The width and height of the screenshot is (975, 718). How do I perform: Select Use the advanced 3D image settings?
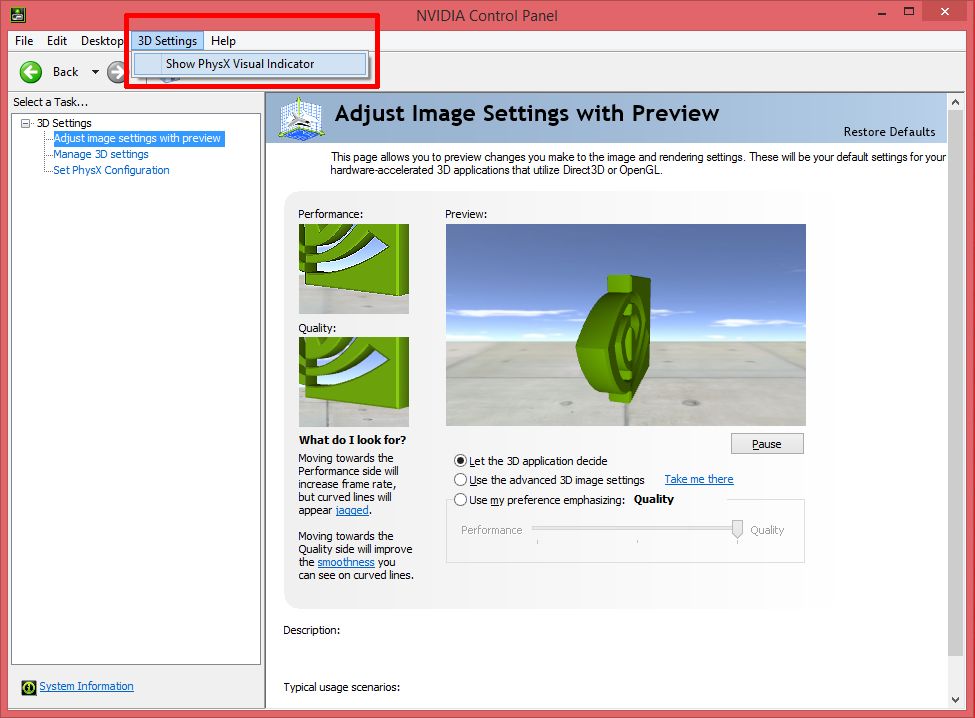(460, 480)
